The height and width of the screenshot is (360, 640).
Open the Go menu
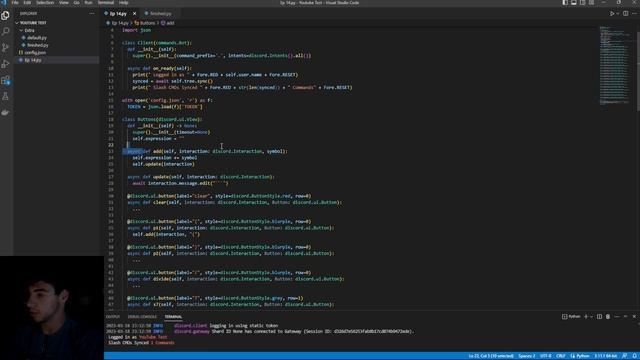[76, 2]
